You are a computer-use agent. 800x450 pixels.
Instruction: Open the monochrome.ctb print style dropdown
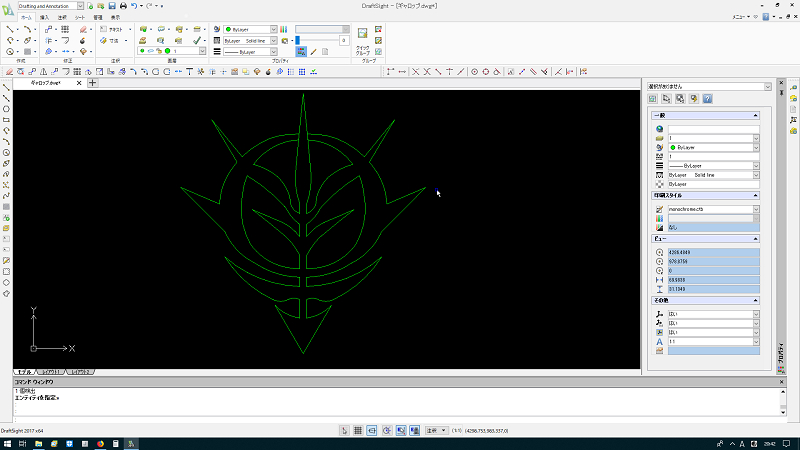click(x=756, y=209)
